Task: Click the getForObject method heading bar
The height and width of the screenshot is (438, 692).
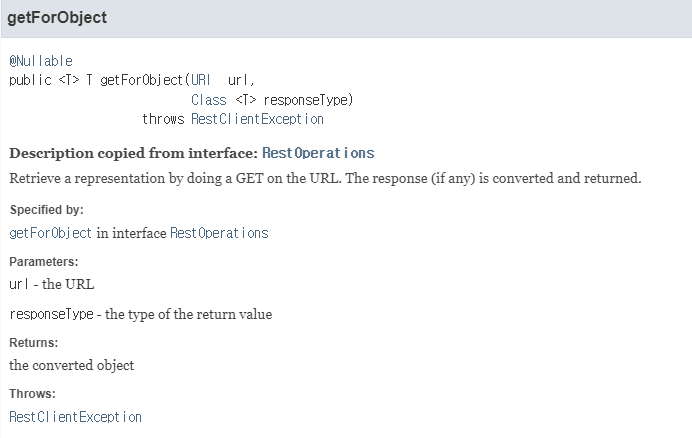Action: (x=346, y=18)
